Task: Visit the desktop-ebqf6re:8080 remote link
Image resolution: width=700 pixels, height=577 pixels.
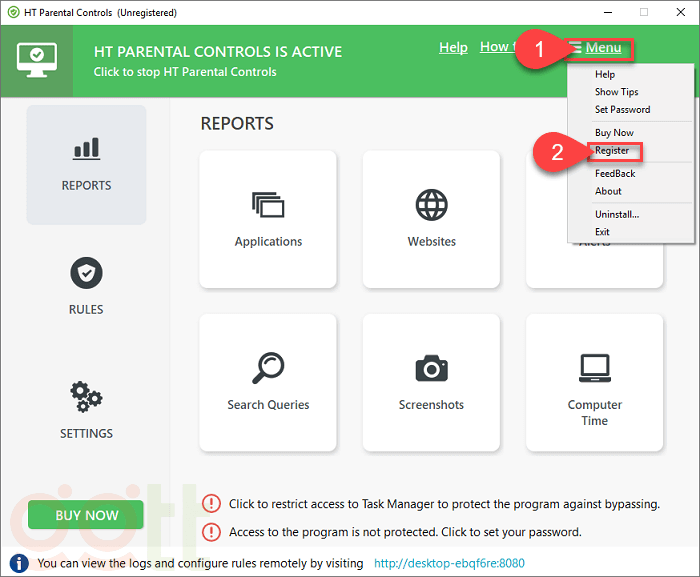Action: point(449,563)
